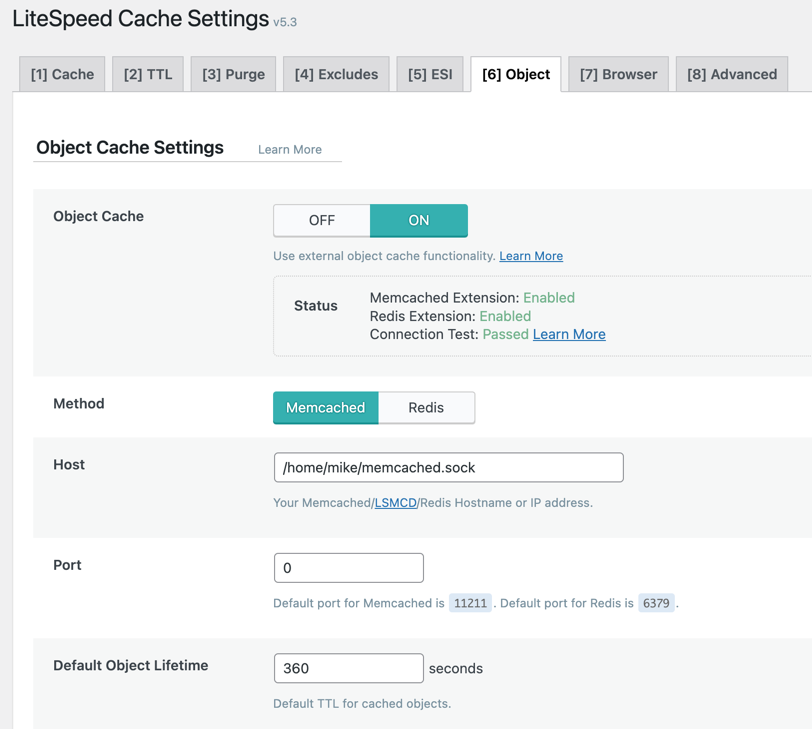Open Learn More next to Connection Test Passed

(569, 334)
